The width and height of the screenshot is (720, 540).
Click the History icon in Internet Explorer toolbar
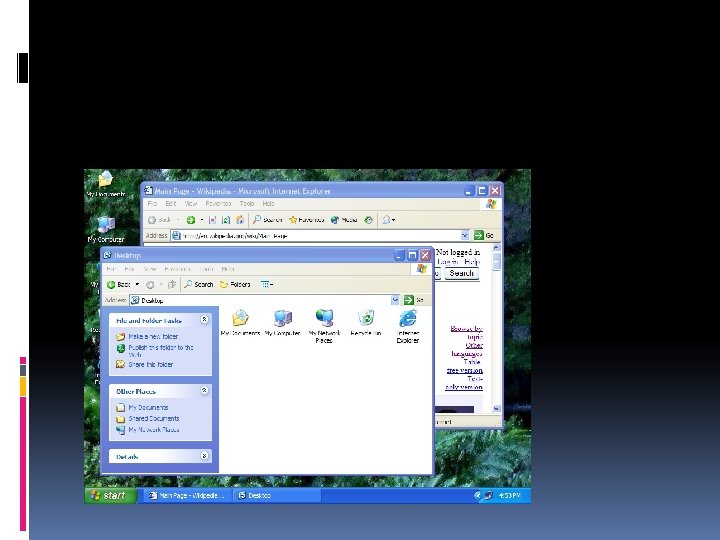(368, 220)
